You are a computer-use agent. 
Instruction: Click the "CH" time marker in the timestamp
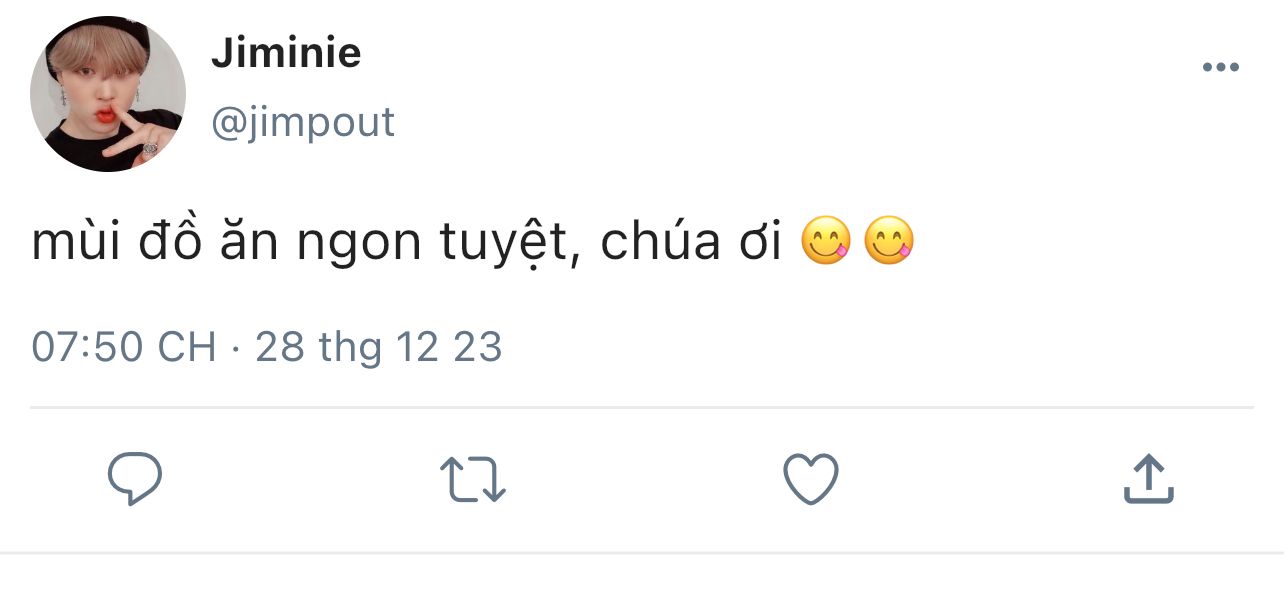pyautogui.click(x=187, y=347)
